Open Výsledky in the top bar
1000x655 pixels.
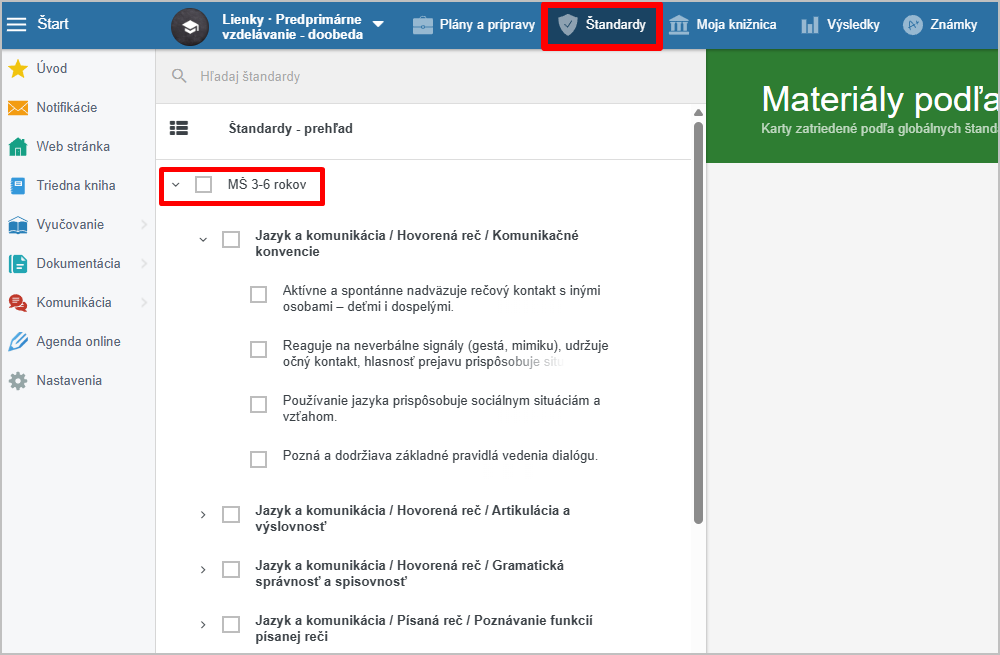pyautogui.click(x=840, y=24)
